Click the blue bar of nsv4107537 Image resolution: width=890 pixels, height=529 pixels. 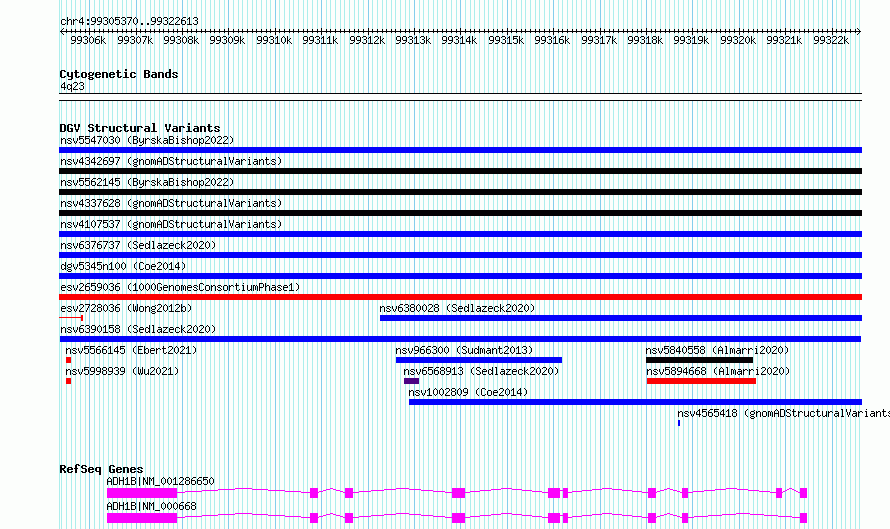click(x=460, y=234)
